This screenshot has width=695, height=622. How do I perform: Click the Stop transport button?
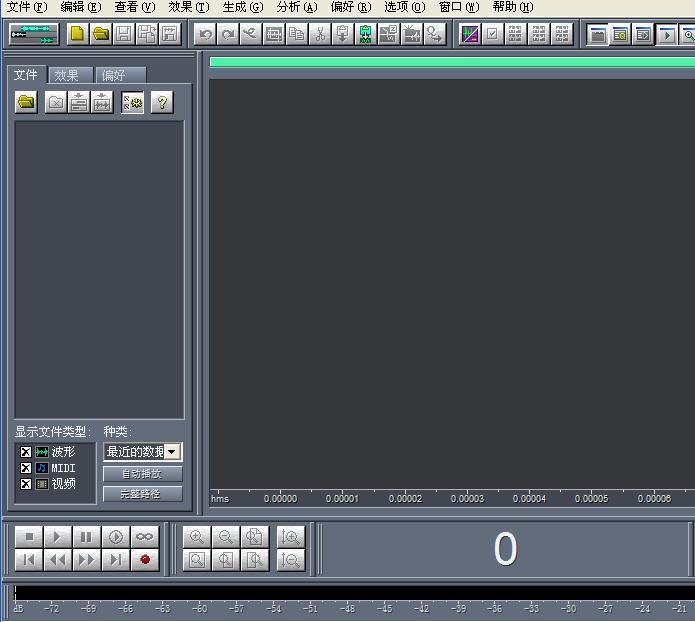28,537
